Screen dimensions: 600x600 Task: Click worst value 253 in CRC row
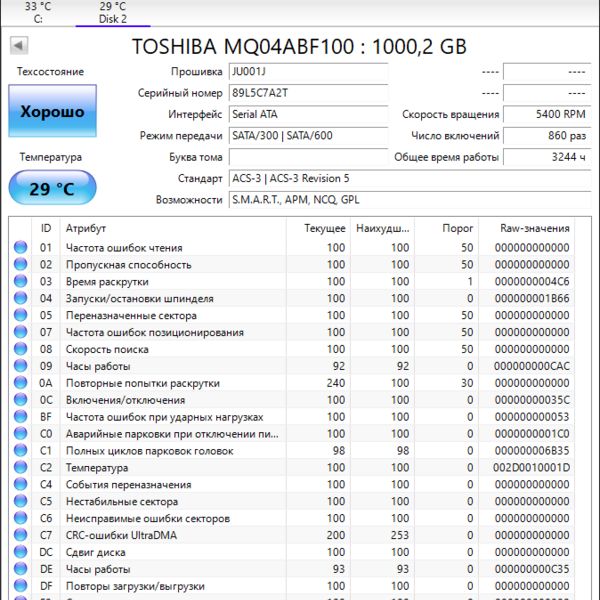[400, 535]
